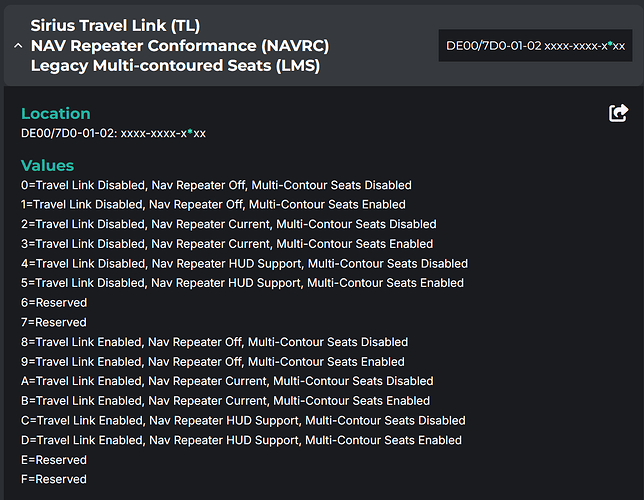Click the NAV Repeater Conformance (NAVRC) title

[x=180, y=46]
